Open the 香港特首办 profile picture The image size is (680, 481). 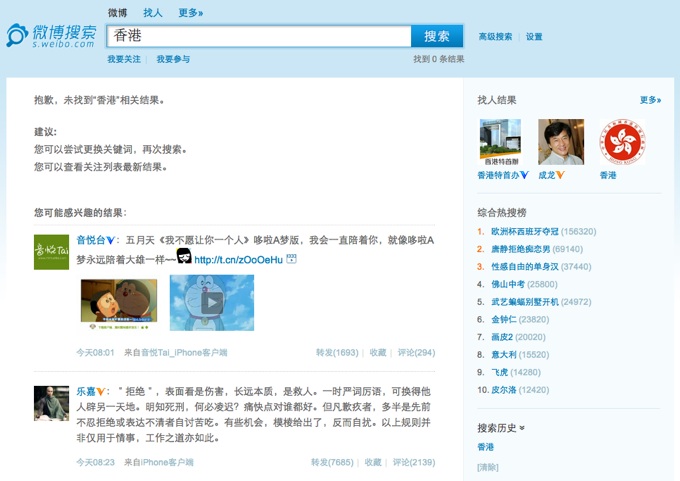pyautogui.click(x=500, y=142)
